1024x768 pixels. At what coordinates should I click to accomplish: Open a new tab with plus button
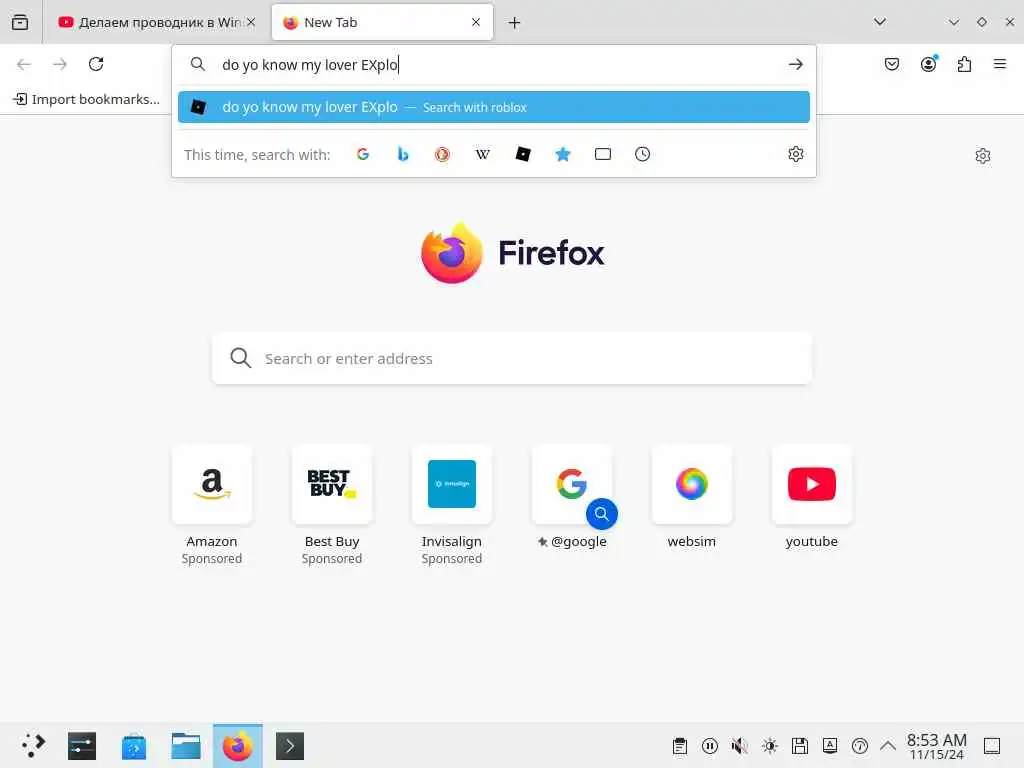coord(515,23)
